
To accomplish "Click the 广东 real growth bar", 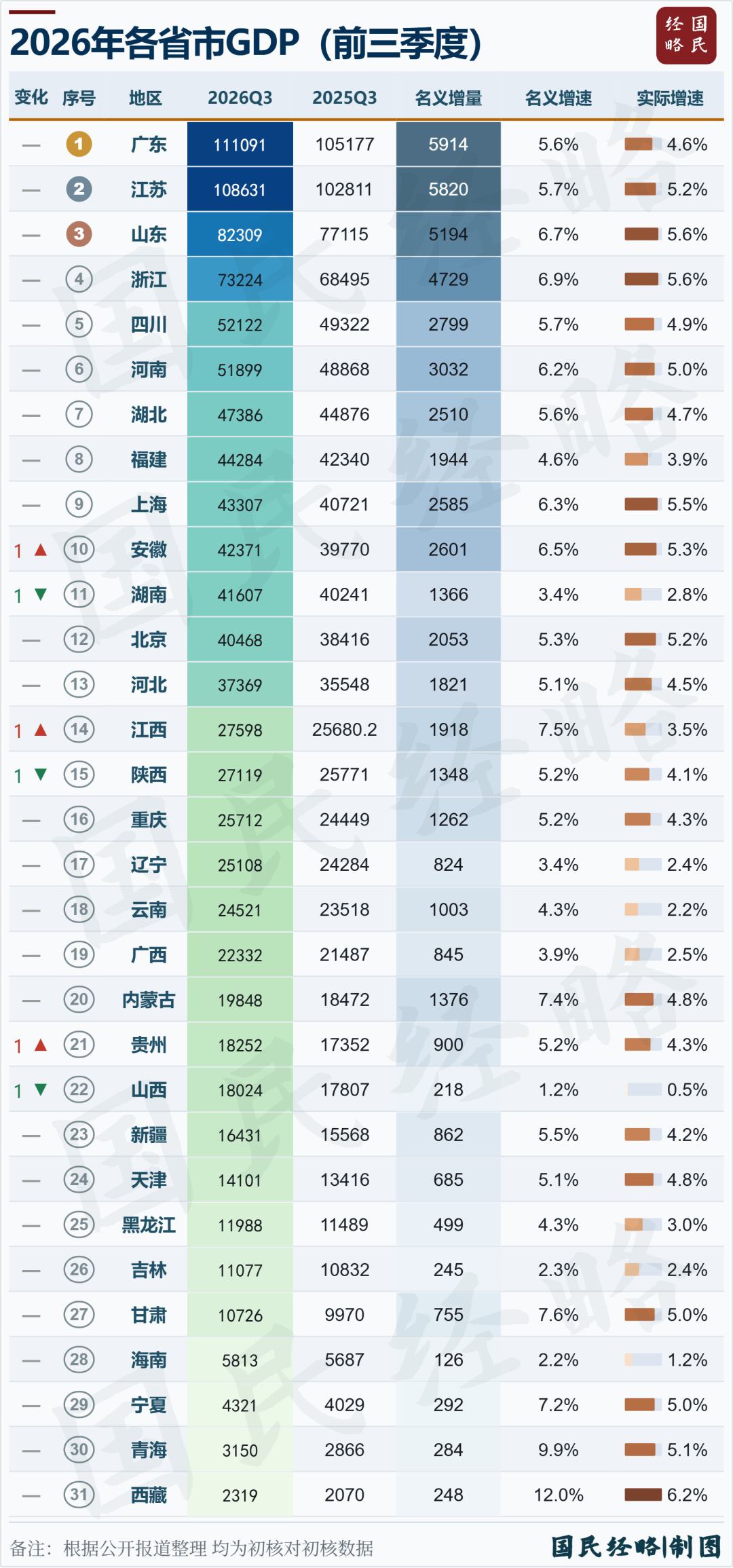I will pos(643,144).
